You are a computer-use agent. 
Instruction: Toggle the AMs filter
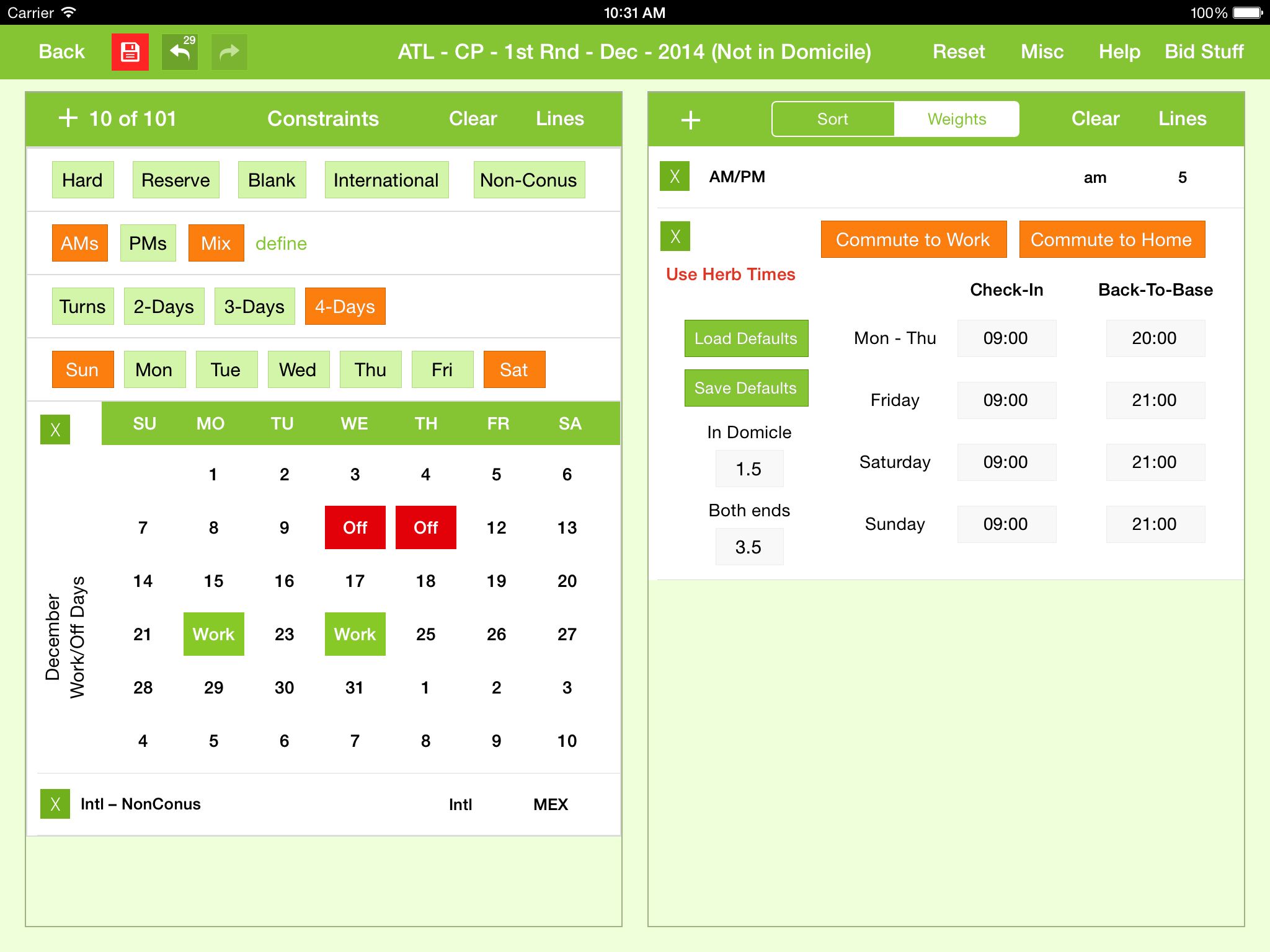pos(80,243)
